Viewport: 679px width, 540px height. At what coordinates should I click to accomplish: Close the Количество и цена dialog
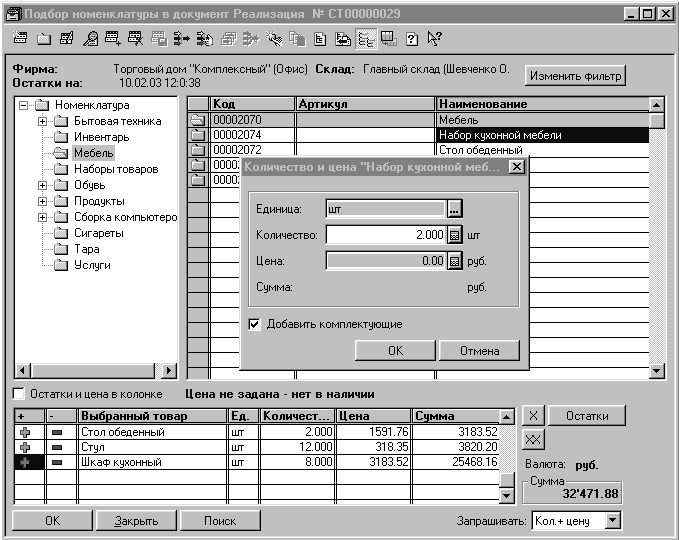pos(517,167)
